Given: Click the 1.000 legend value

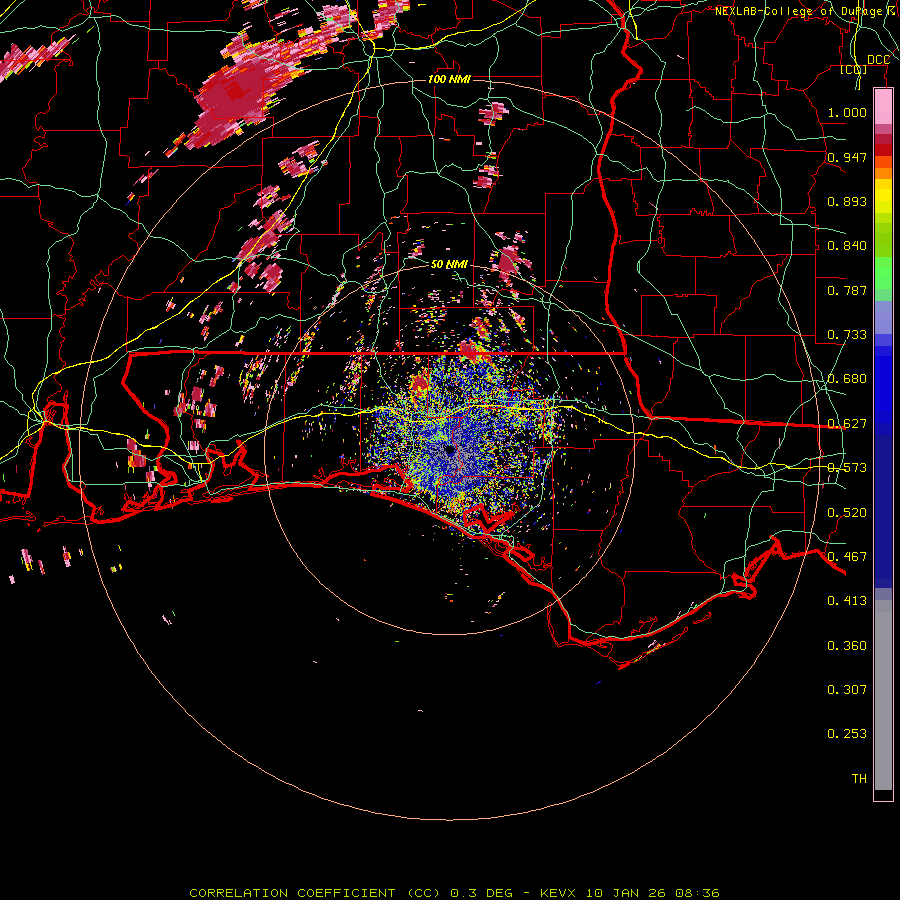Looking at the screenshot, I should (847, 112).
